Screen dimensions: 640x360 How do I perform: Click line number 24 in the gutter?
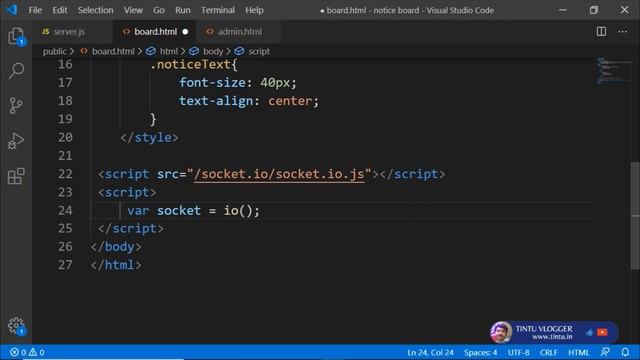tap(65, 211)
